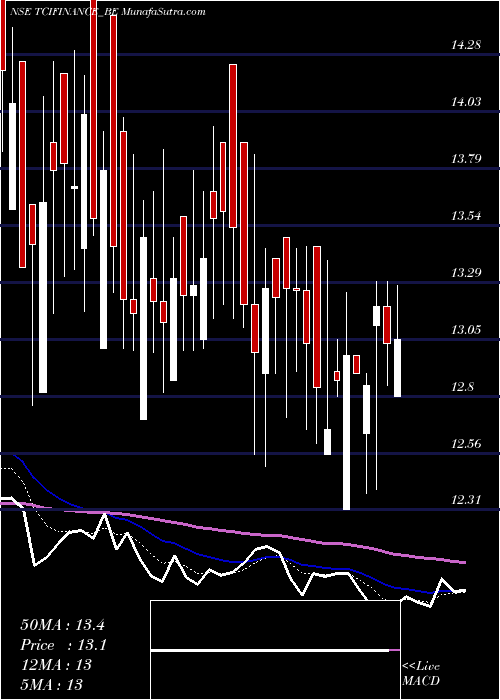Click the <<Live MACD label
The image size is (500, 700).
tap(421, 674)
